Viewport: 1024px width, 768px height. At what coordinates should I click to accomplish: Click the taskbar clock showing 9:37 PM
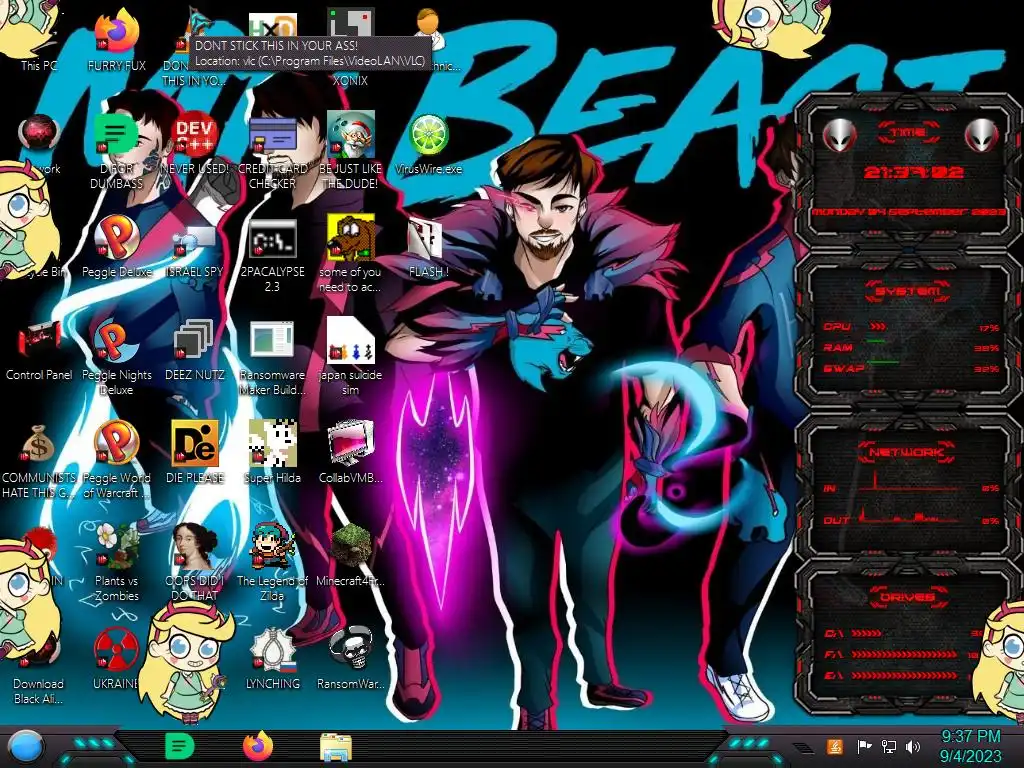point(970,746)
